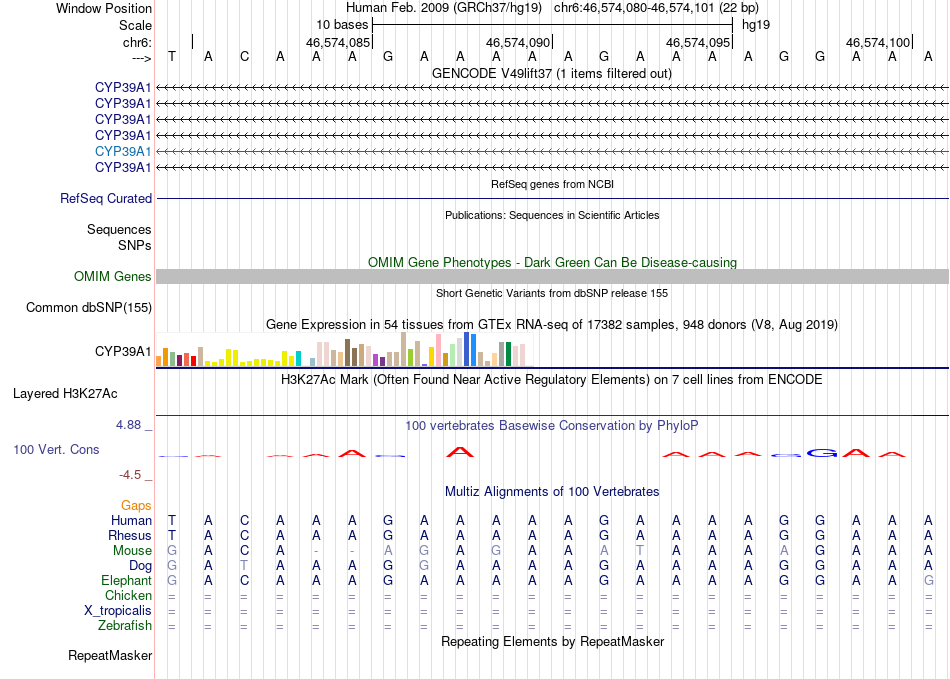Open 'Publications: Sequences in Scientific Articles' title
This screenshot has height=679, width=950.
[x=552, y=215]
